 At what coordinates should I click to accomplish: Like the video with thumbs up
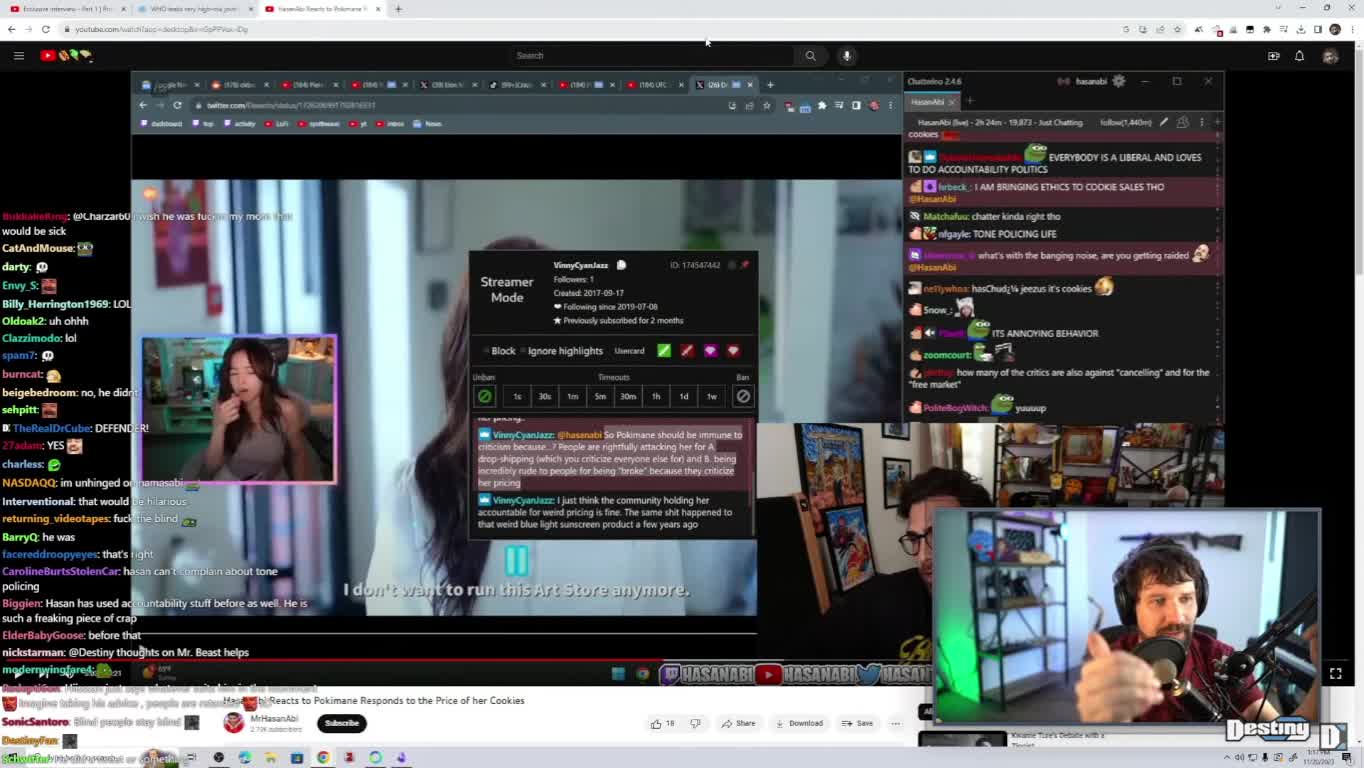(662, 723)
